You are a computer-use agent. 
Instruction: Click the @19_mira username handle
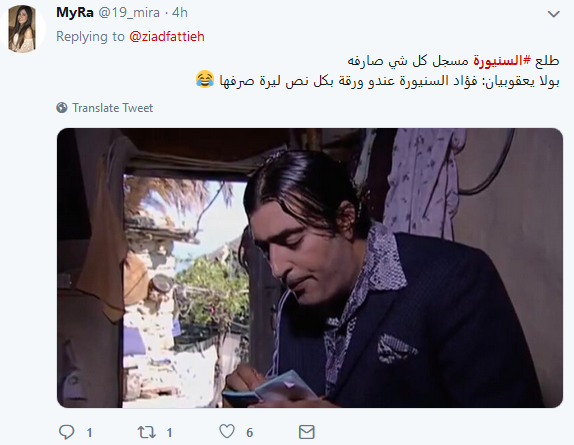pos(129,13)
